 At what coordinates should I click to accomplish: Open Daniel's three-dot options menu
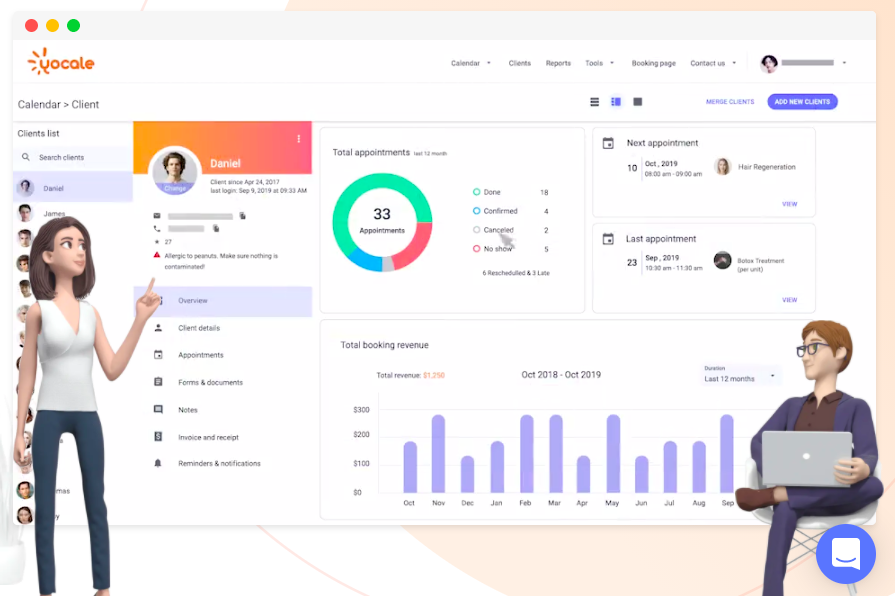click(299, 139)
